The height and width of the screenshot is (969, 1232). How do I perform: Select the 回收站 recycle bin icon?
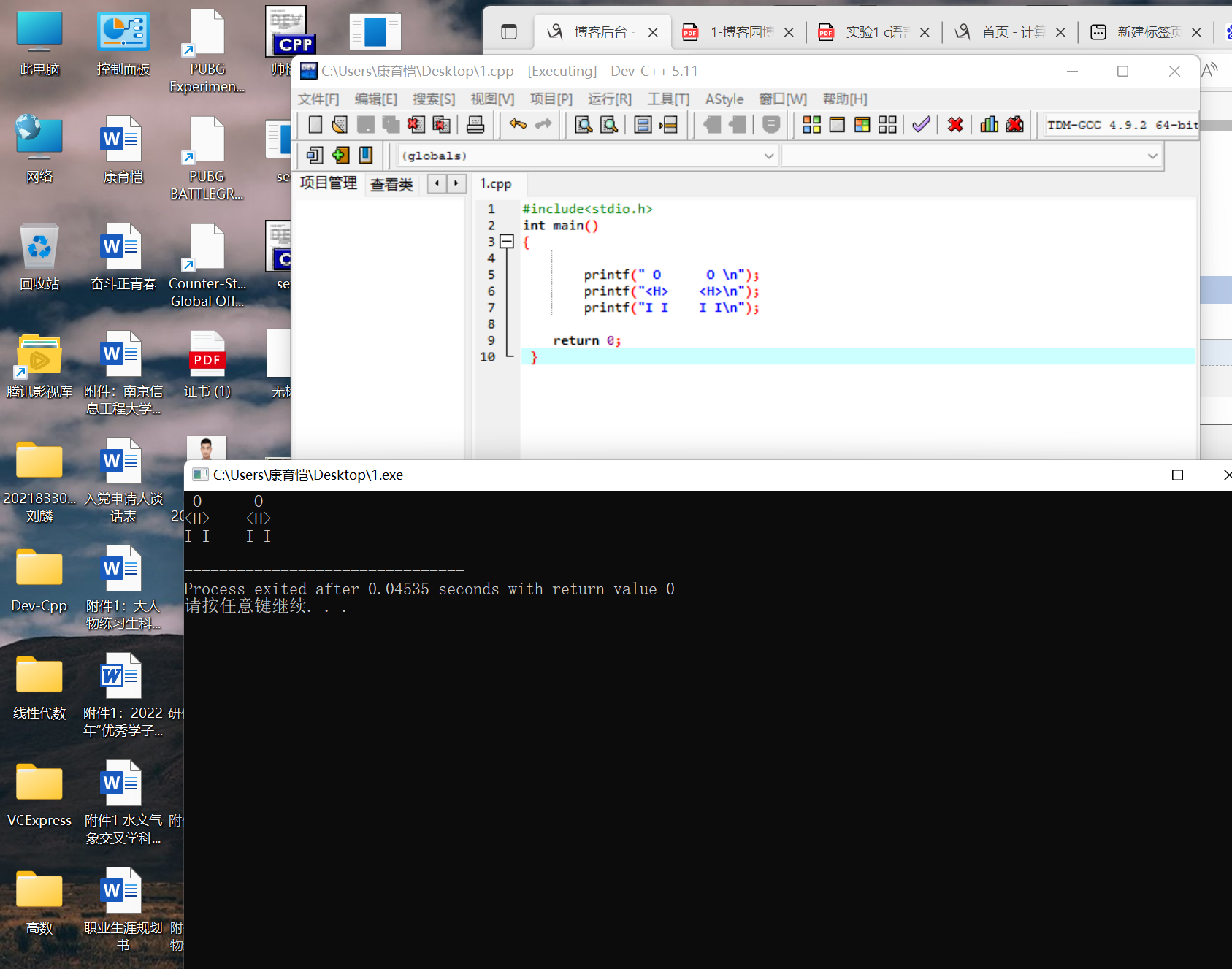[39, 258]
